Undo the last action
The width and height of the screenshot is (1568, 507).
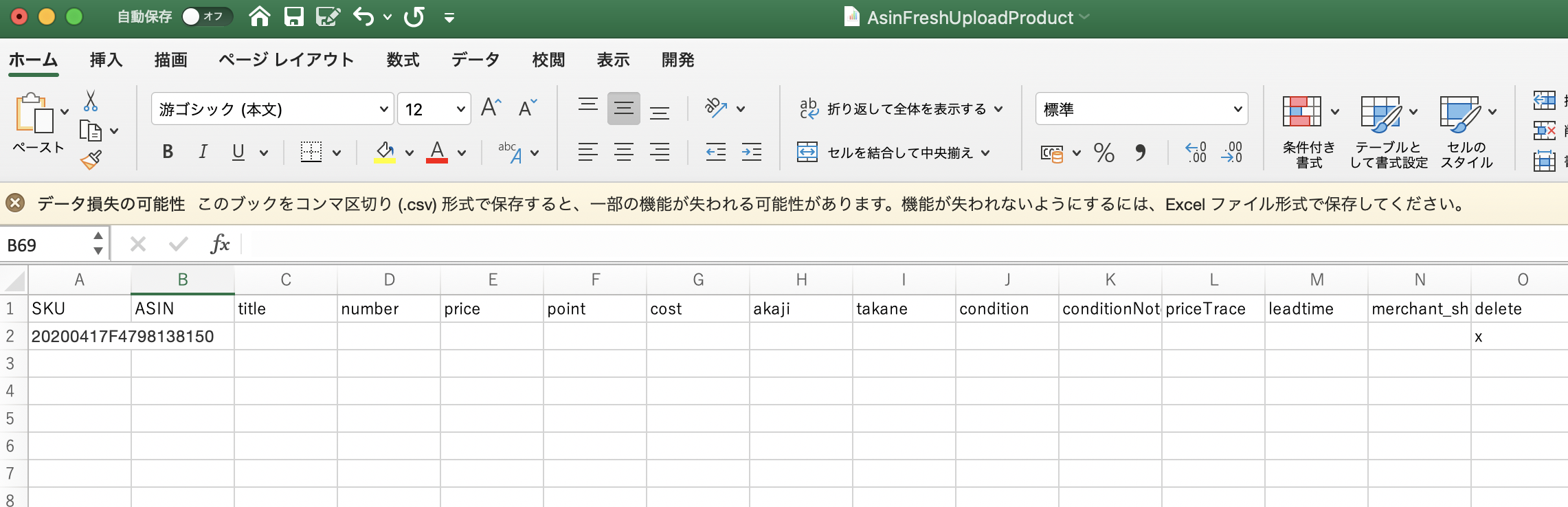[363, 16]
